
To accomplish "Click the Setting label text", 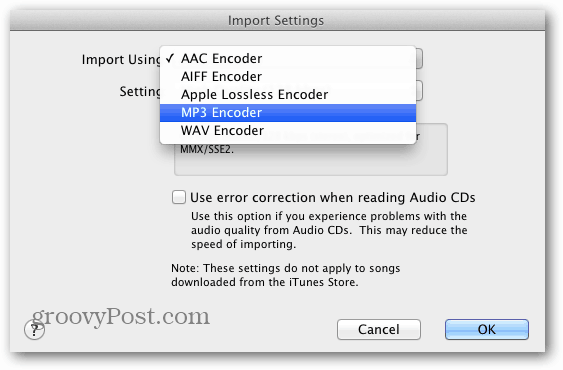I will (x=140, y=92).
